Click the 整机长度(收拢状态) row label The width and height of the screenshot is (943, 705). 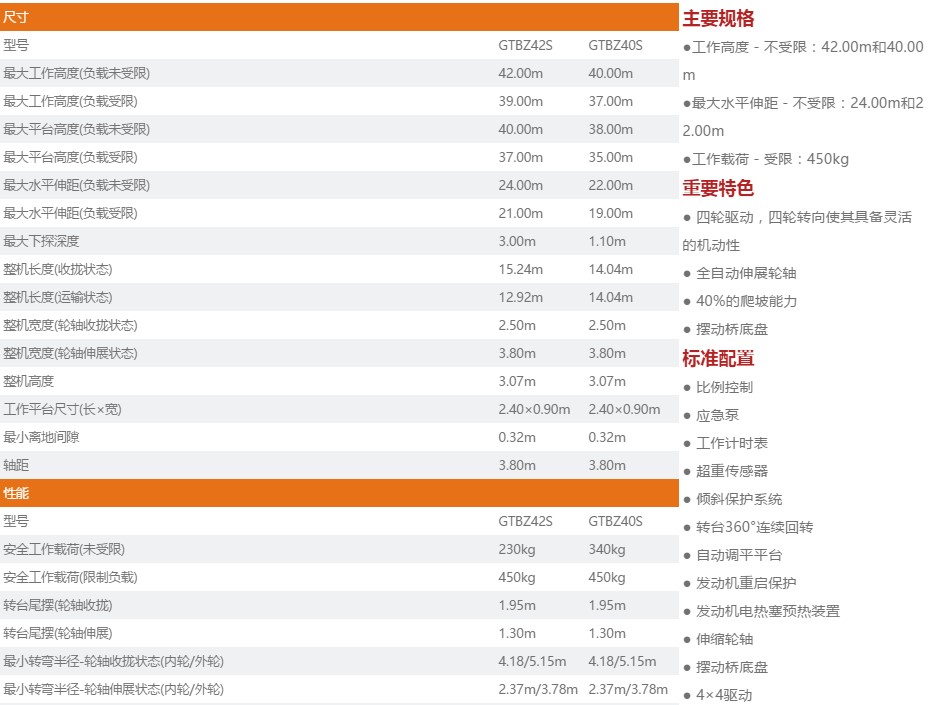click(x=58, y=269)
